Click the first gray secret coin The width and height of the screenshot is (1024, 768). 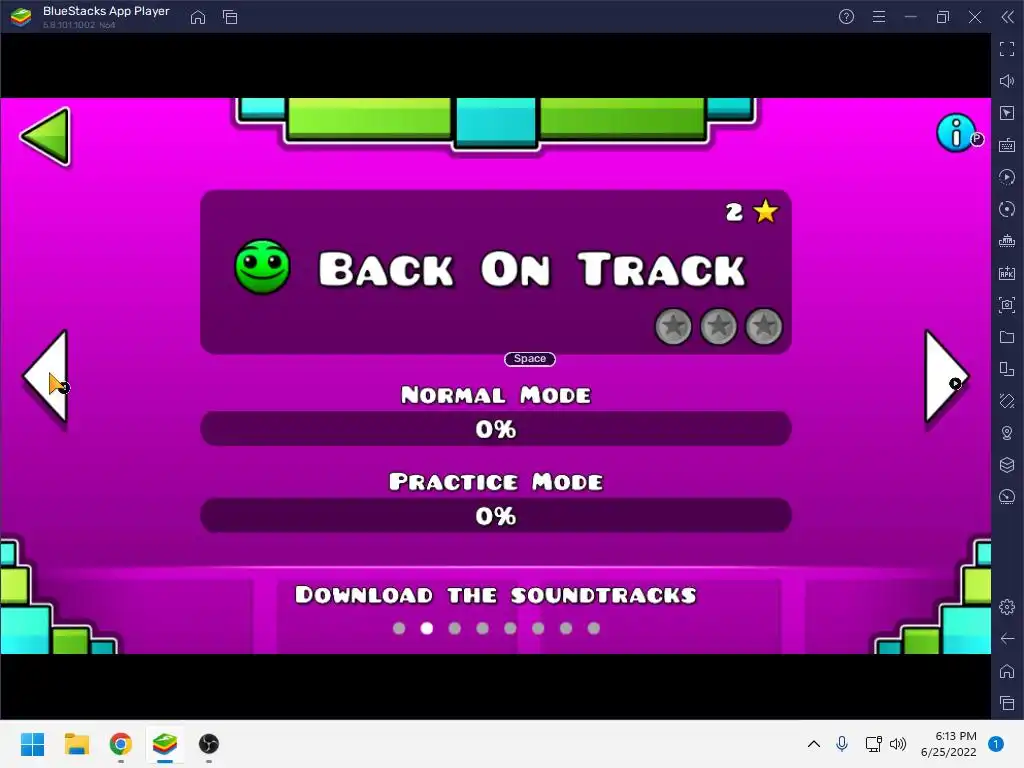tap(673, 326)
